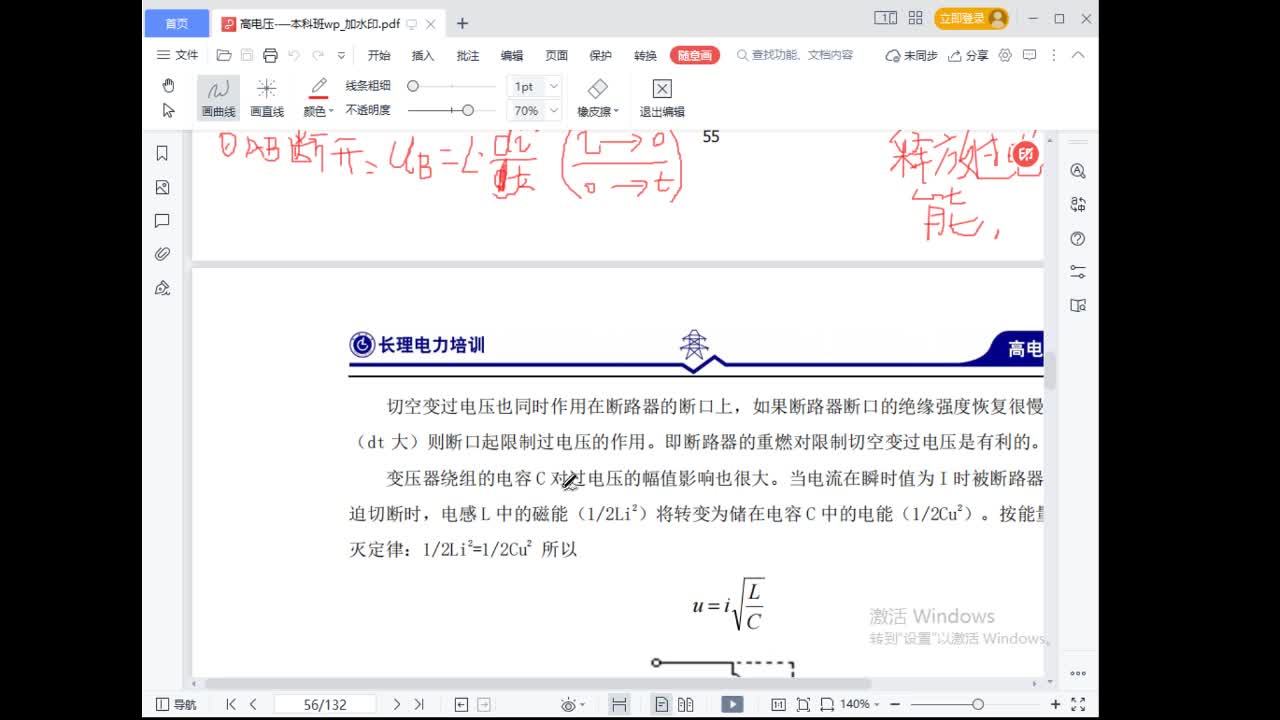Open the 文件 menu
1280x720 pixels.
[x=178, y=55]
